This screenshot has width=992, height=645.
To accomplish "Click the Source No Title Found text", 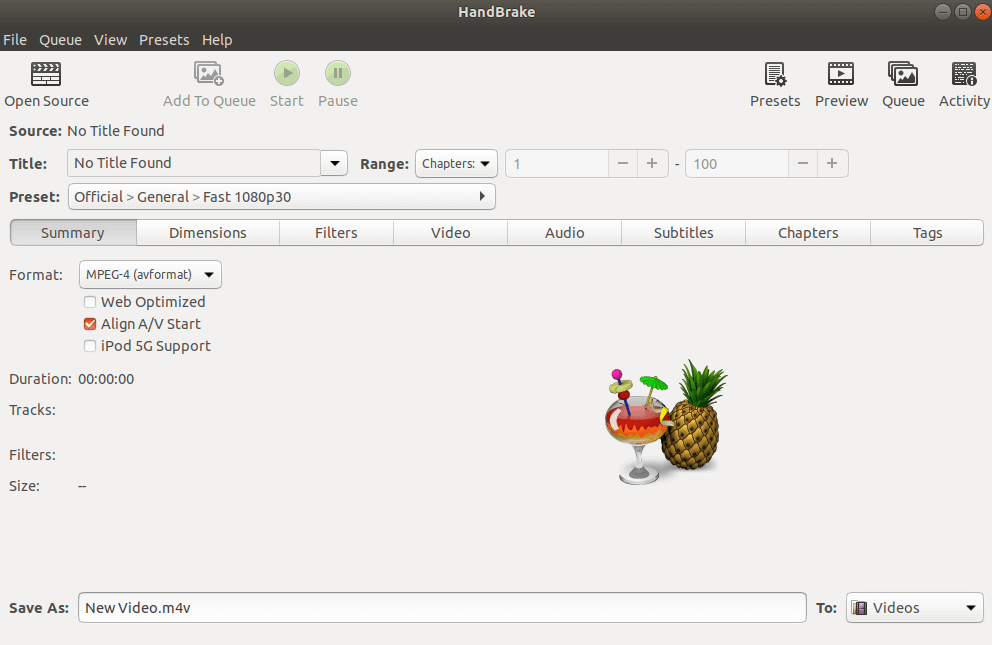I will 116,131.
